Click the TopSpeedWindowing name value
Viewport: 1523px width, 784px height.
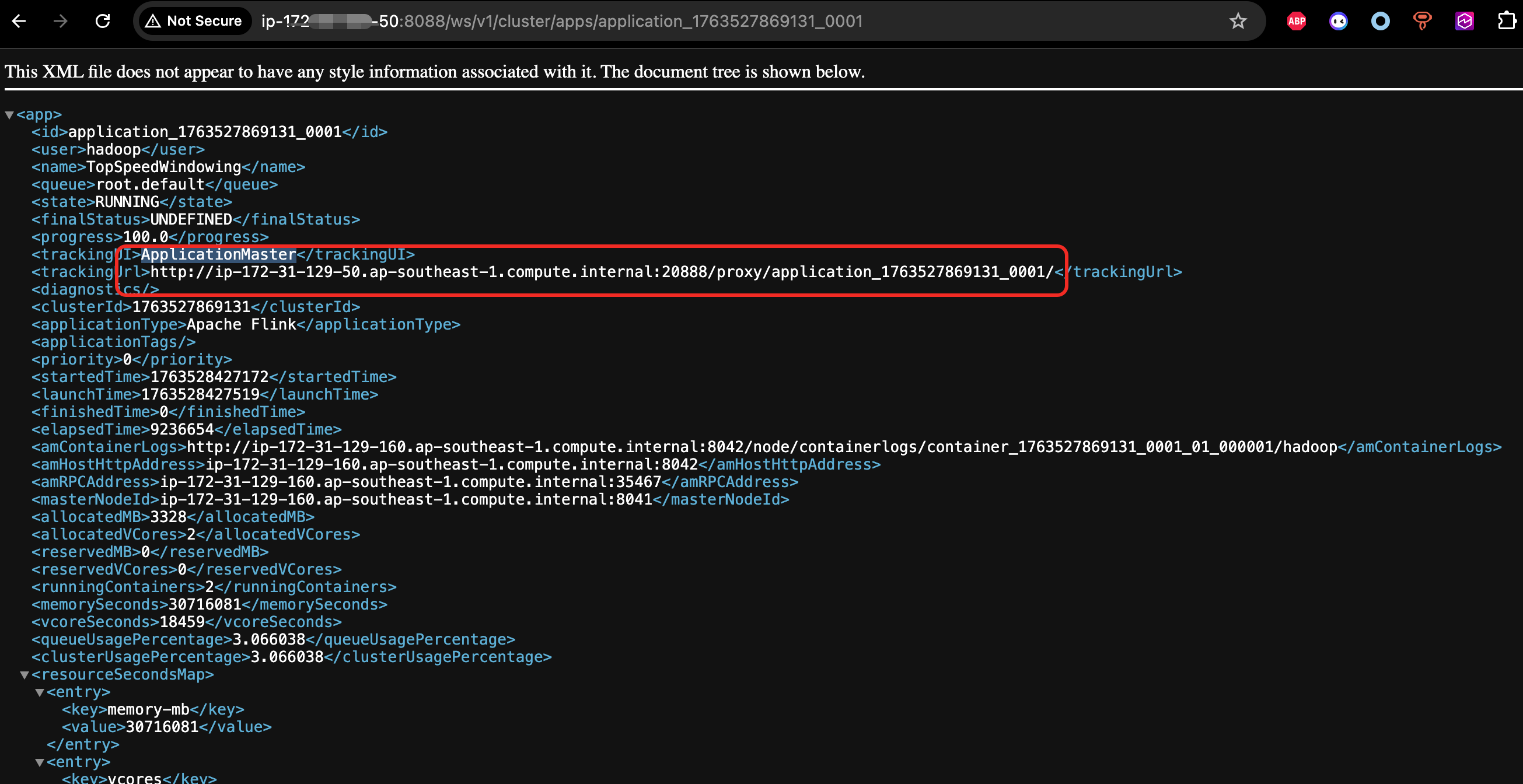tap(163, 167)
